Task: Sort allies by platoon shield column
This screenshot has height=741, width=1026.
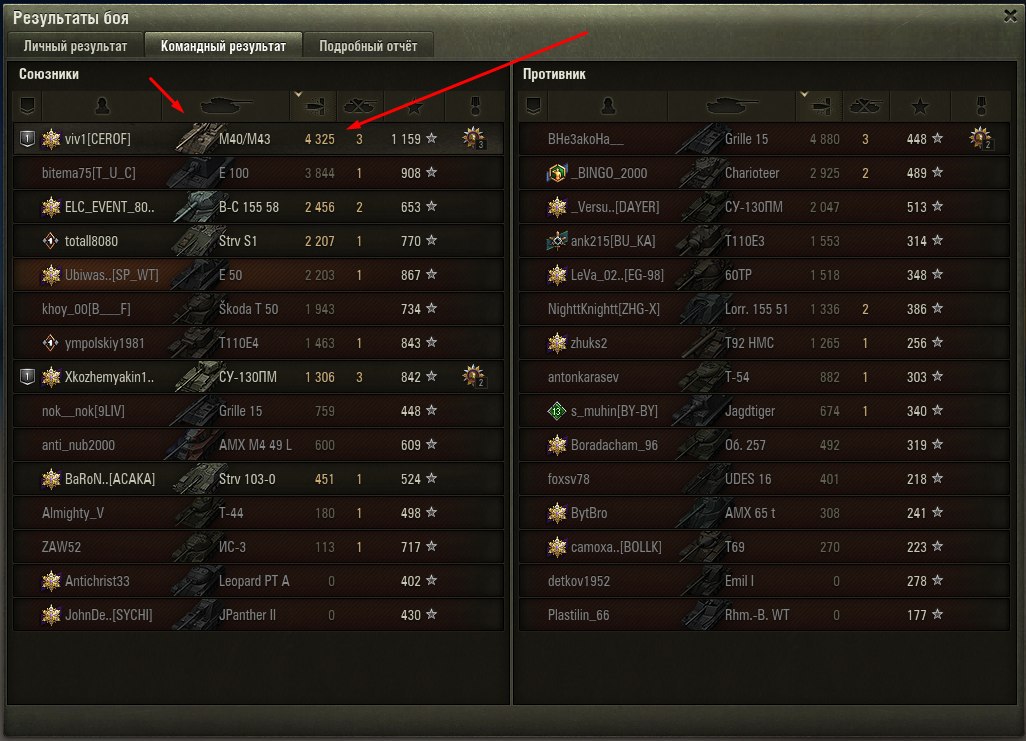Action: click(x=27, y=106)
